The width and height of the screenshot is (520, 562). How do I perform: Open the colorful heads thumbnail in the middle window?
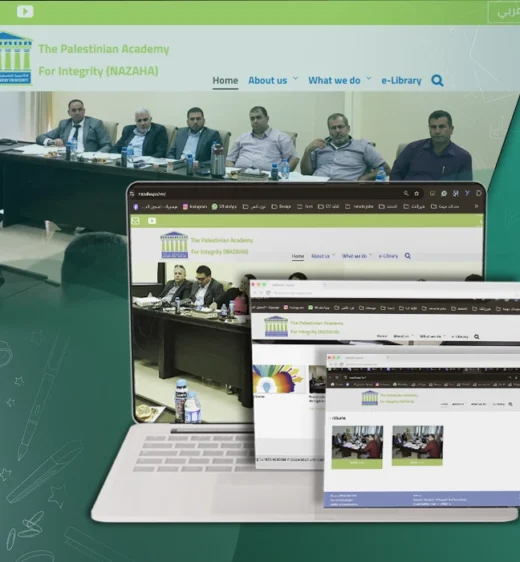click(x=278, y=379)
